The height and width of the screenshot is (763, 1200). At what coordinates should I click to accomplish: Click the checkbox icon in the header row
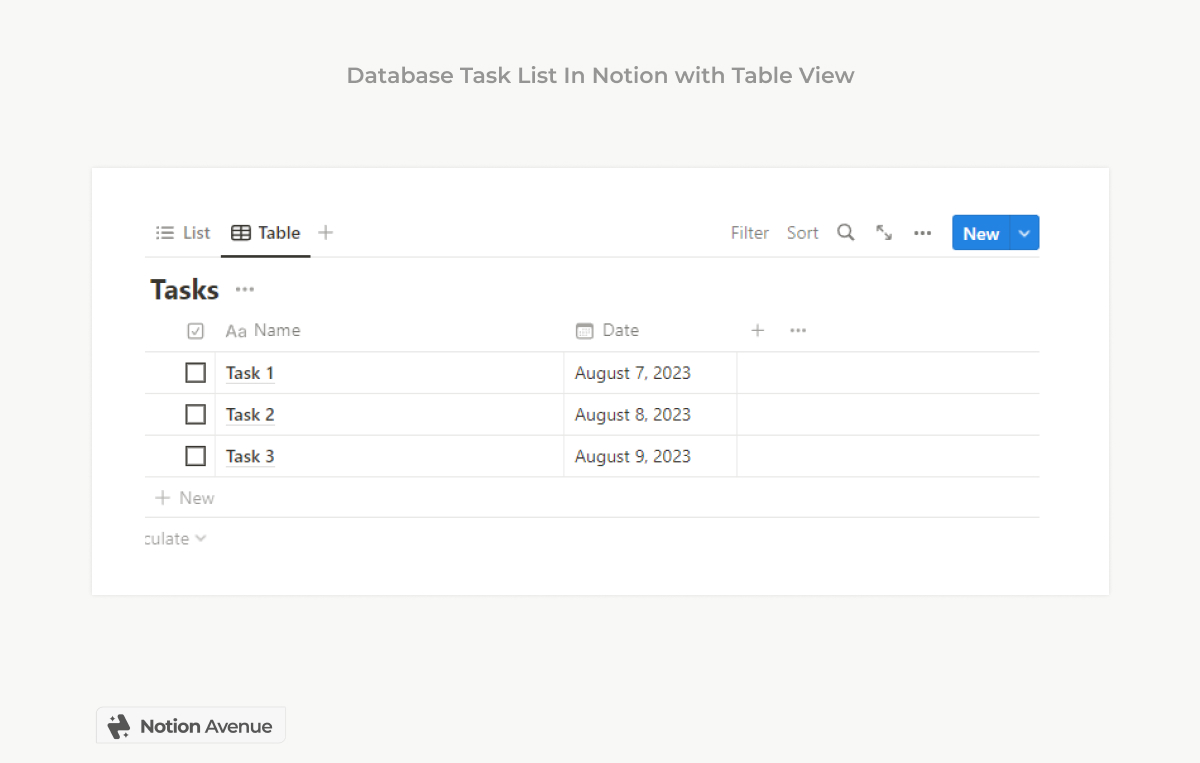(195, 330)
